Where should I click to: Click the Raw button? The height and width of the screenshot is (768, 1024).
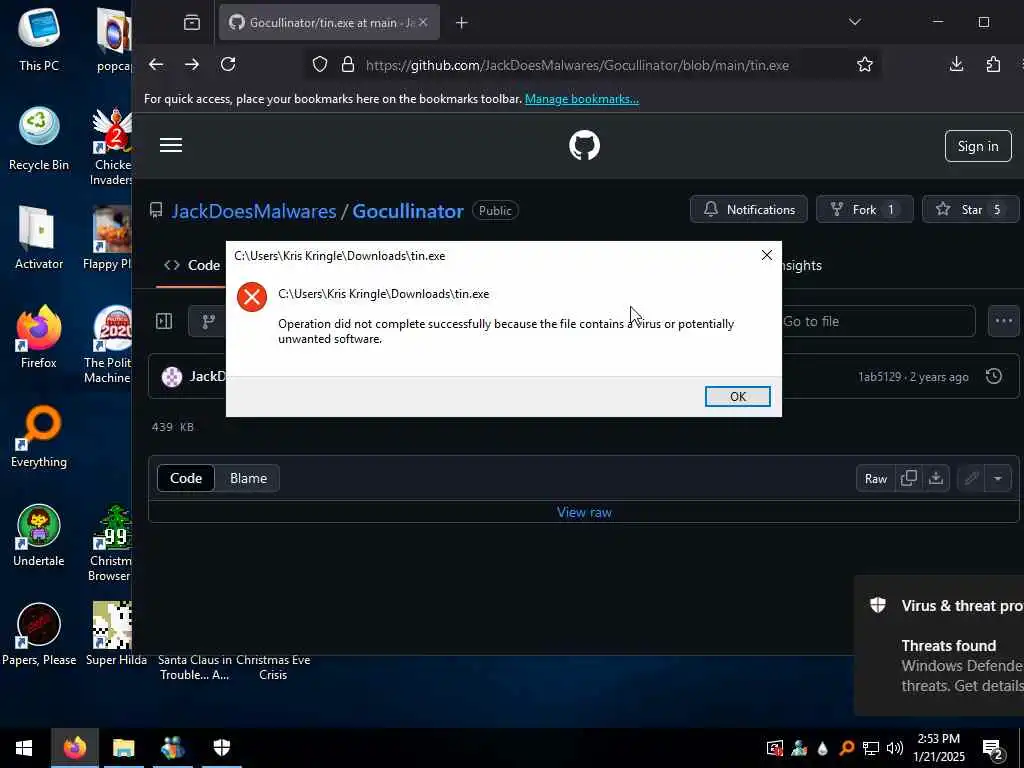pyautogui.click(x=876, y=479)
